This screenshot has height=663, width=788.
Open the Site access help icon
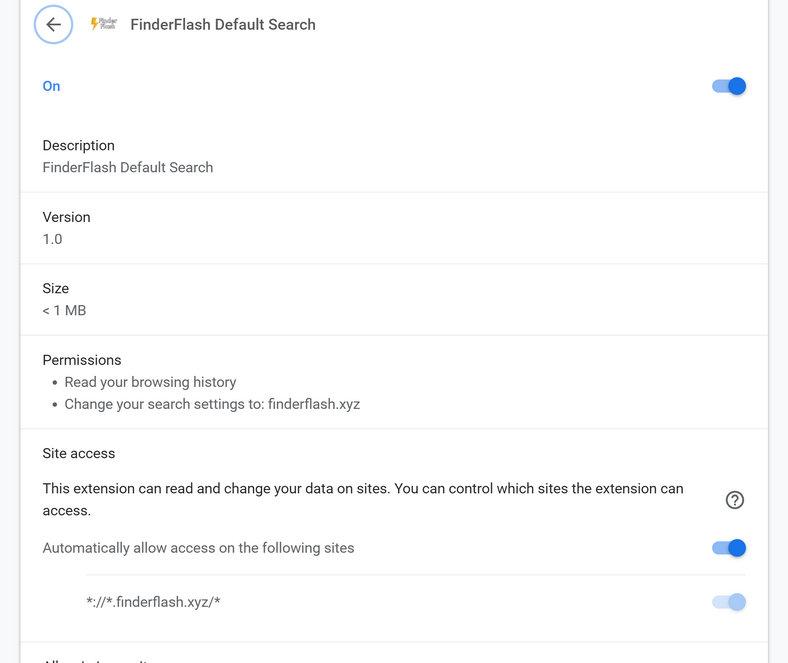point(735,500)
